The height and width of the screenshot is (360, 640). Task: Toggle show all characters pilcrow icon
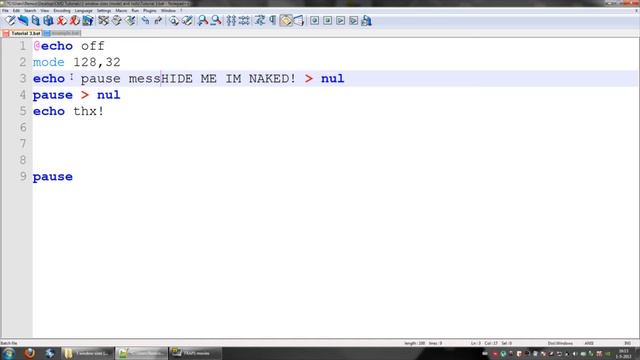coord(273,20)
